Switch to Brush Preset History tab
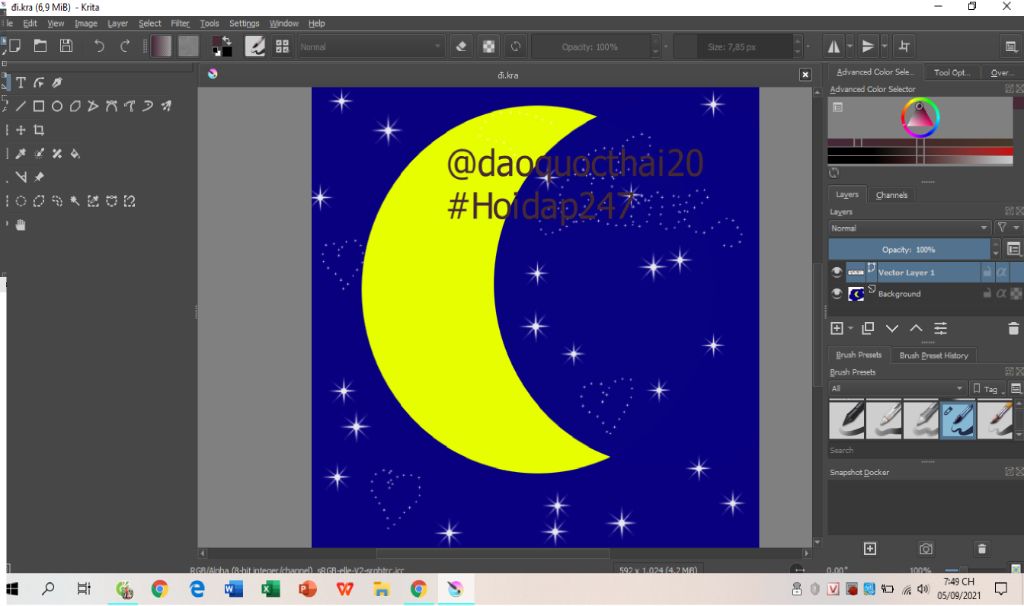Viewport: 1024px width, 606px height. click(x=934, y=355)
